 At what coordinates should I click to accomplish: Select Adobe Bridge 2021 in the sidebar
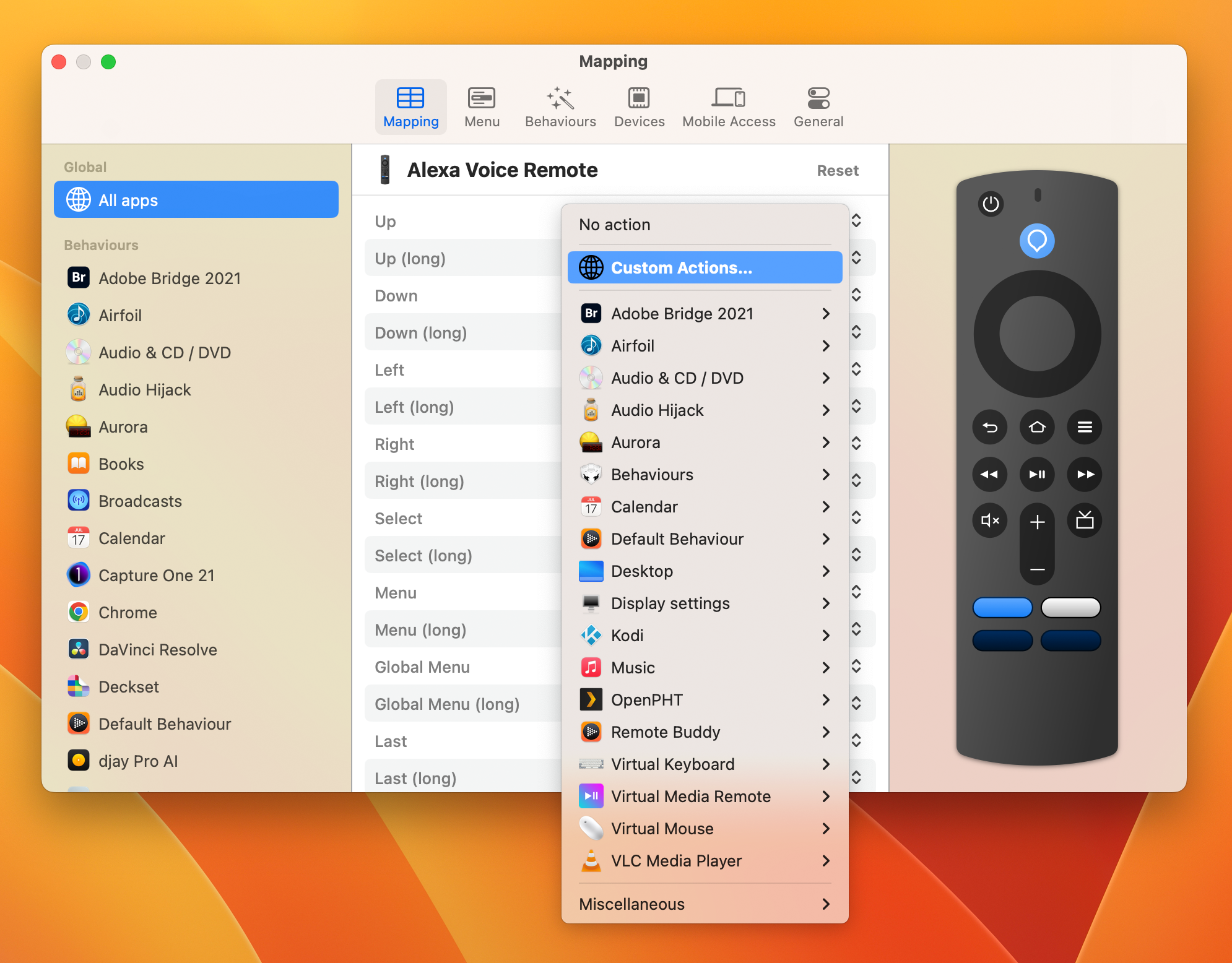click(x=196, y=278)
